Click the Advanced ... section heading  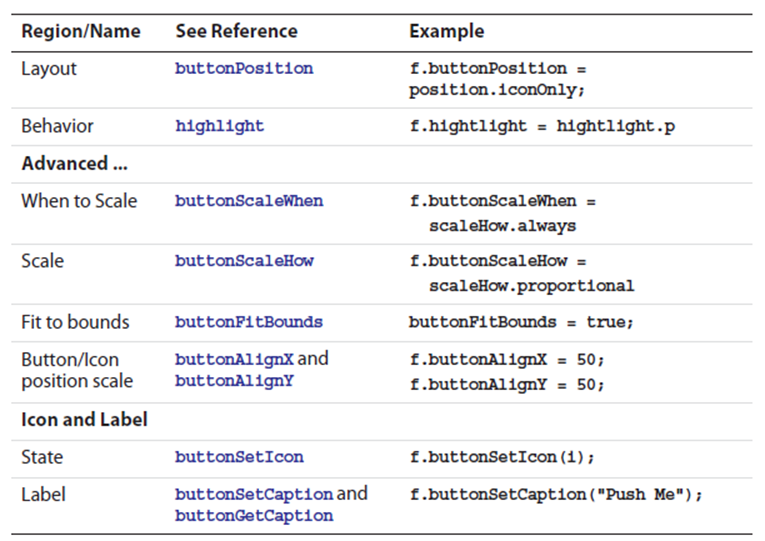[74, 163]
